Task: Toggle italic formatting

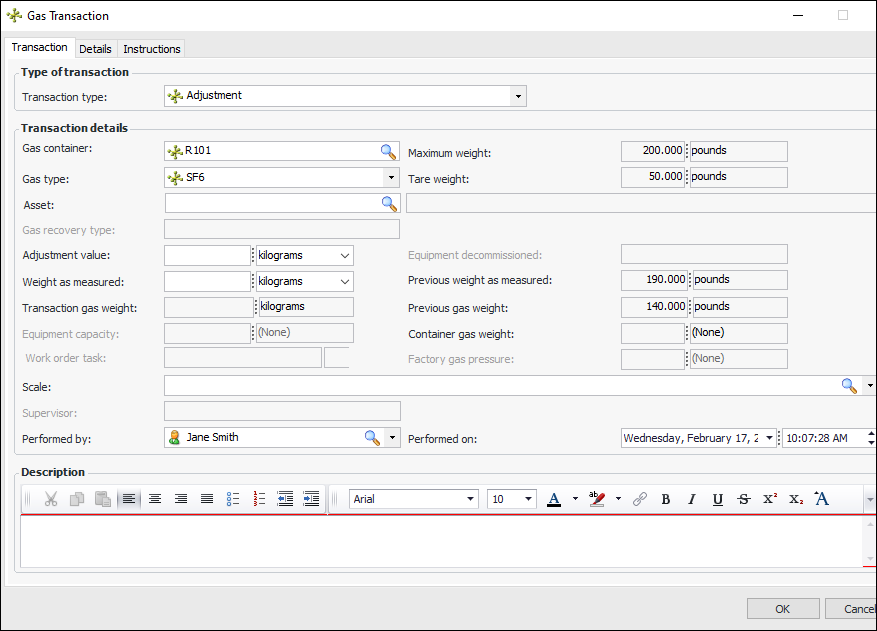Action: (691, 499)
